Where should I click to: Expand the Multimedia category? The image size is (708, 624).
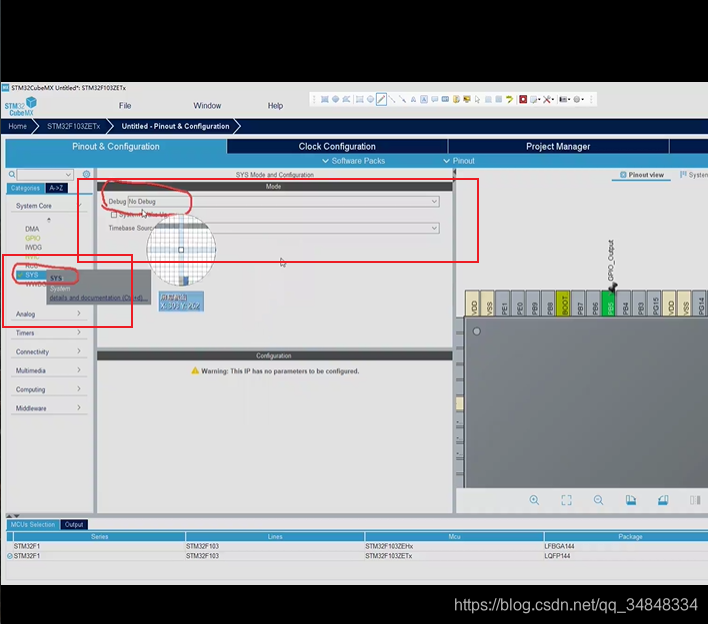pos(47,370)
